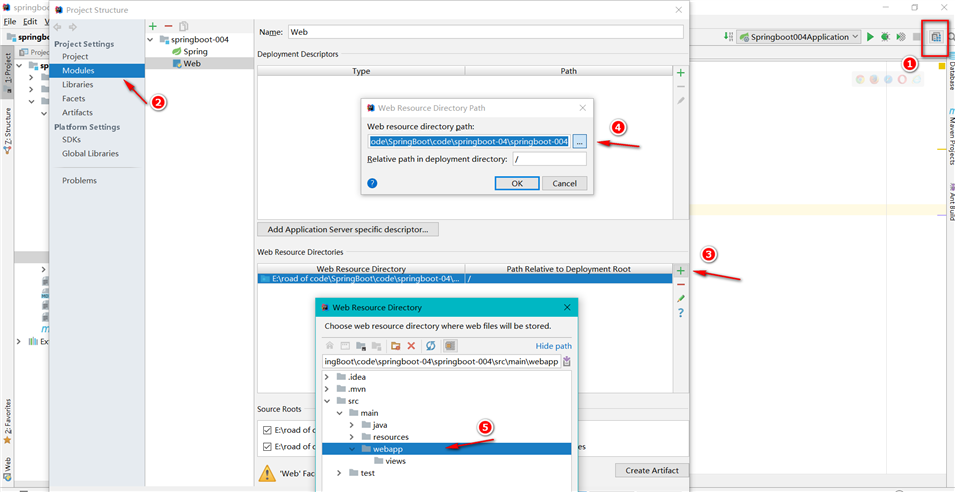Screen dimensions: 955x492
Task: Collapse the src folder in chooser
Action: [x=327, y=401]
